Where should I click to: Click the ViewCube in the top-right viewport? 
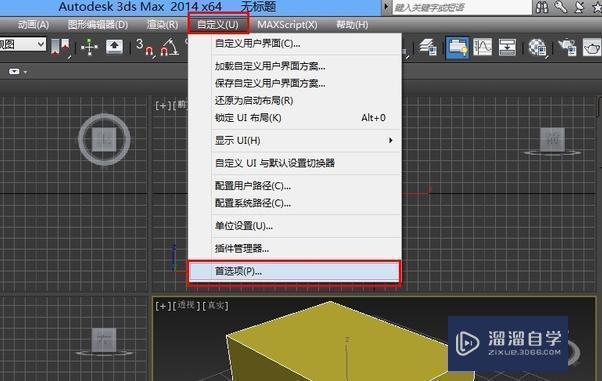point(552,140)
